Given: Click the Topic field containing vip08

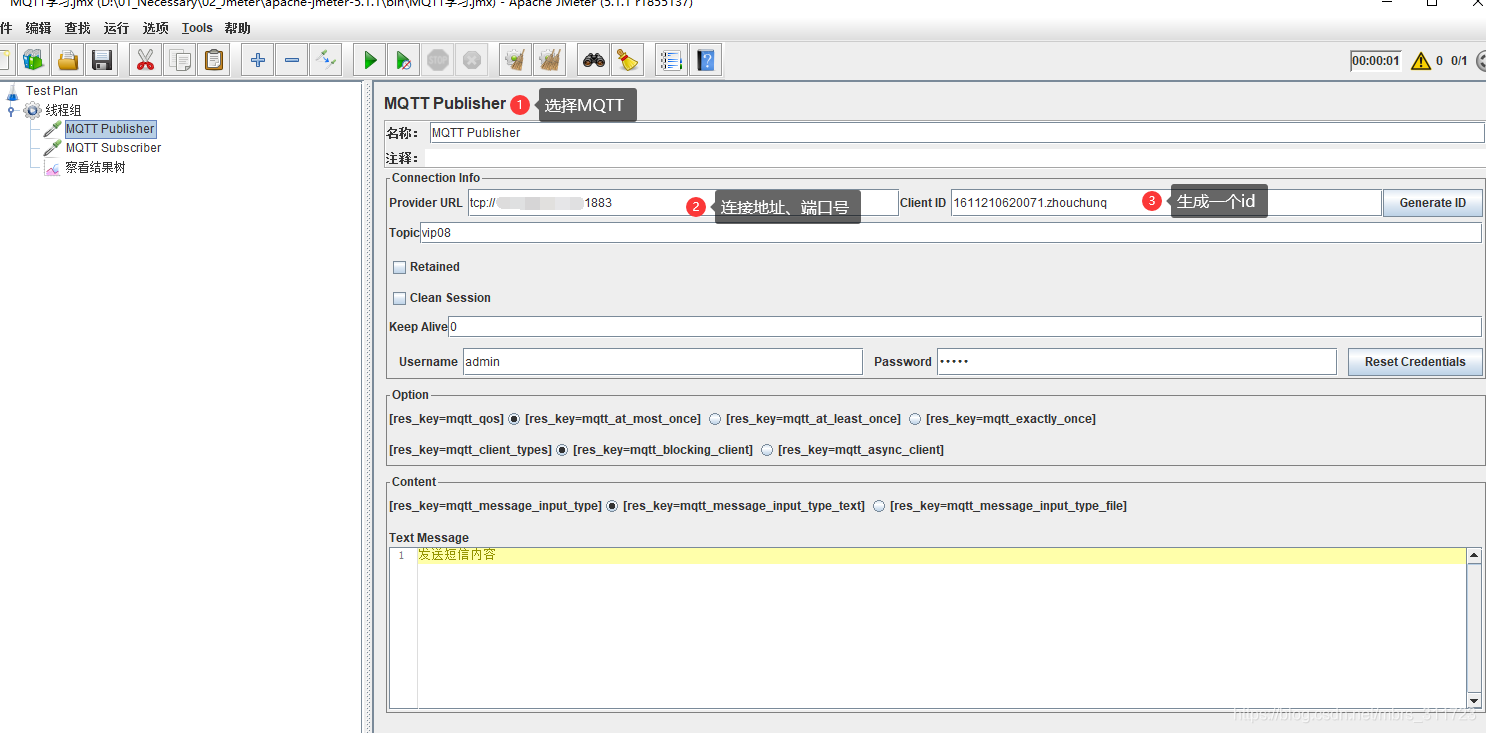Looking at the screenshot, I should 951,233.
